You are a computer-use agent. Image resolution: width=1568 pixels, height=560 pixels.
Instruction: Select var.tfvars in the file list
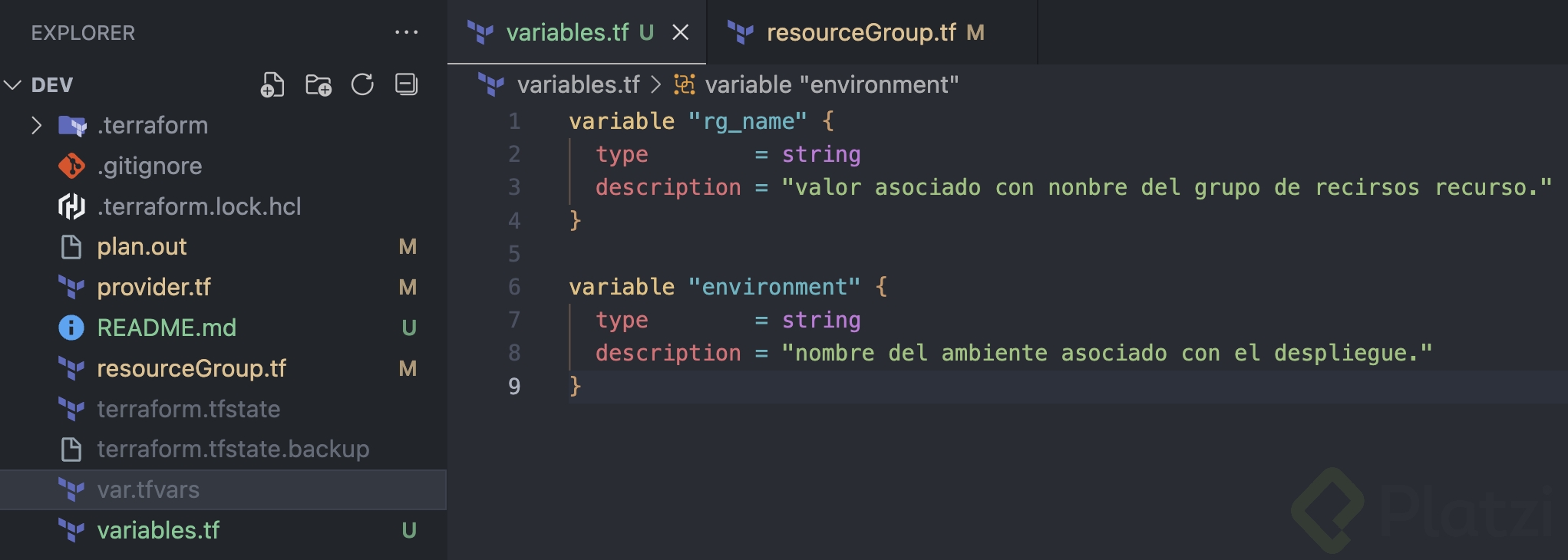(x=148, y=489)
